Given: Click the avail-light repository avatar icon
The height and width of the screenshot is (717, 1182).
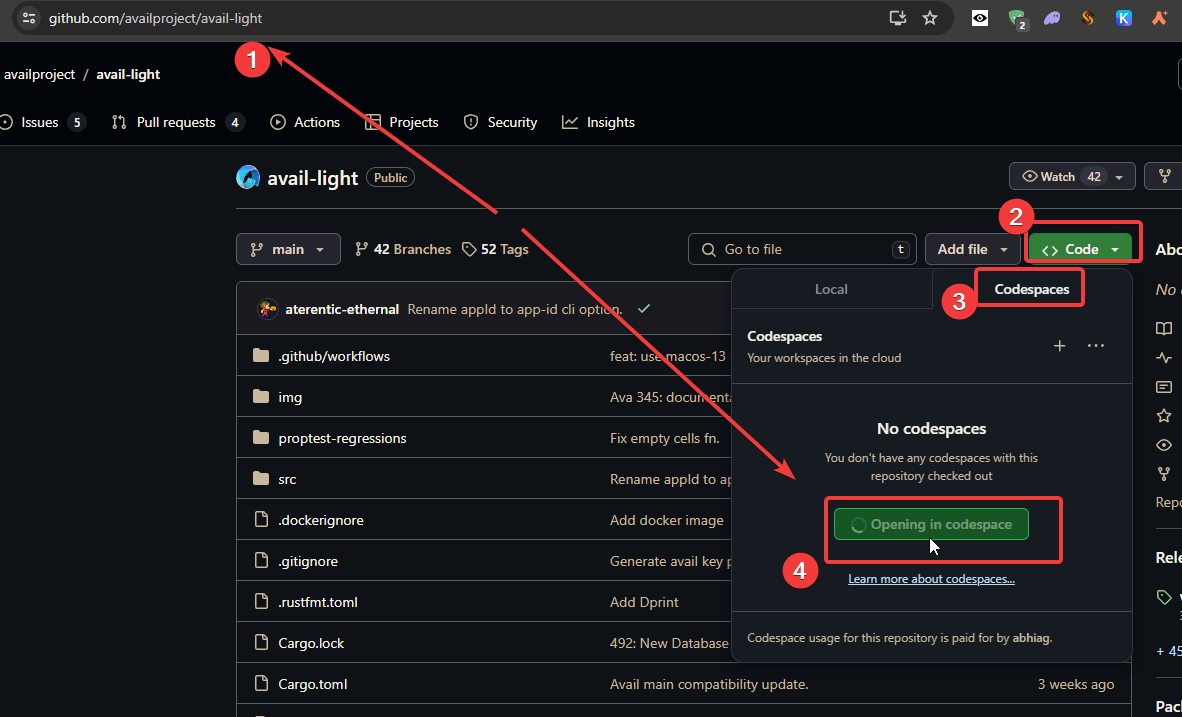Looking at the screenshot, I should [x=248, y=177].
